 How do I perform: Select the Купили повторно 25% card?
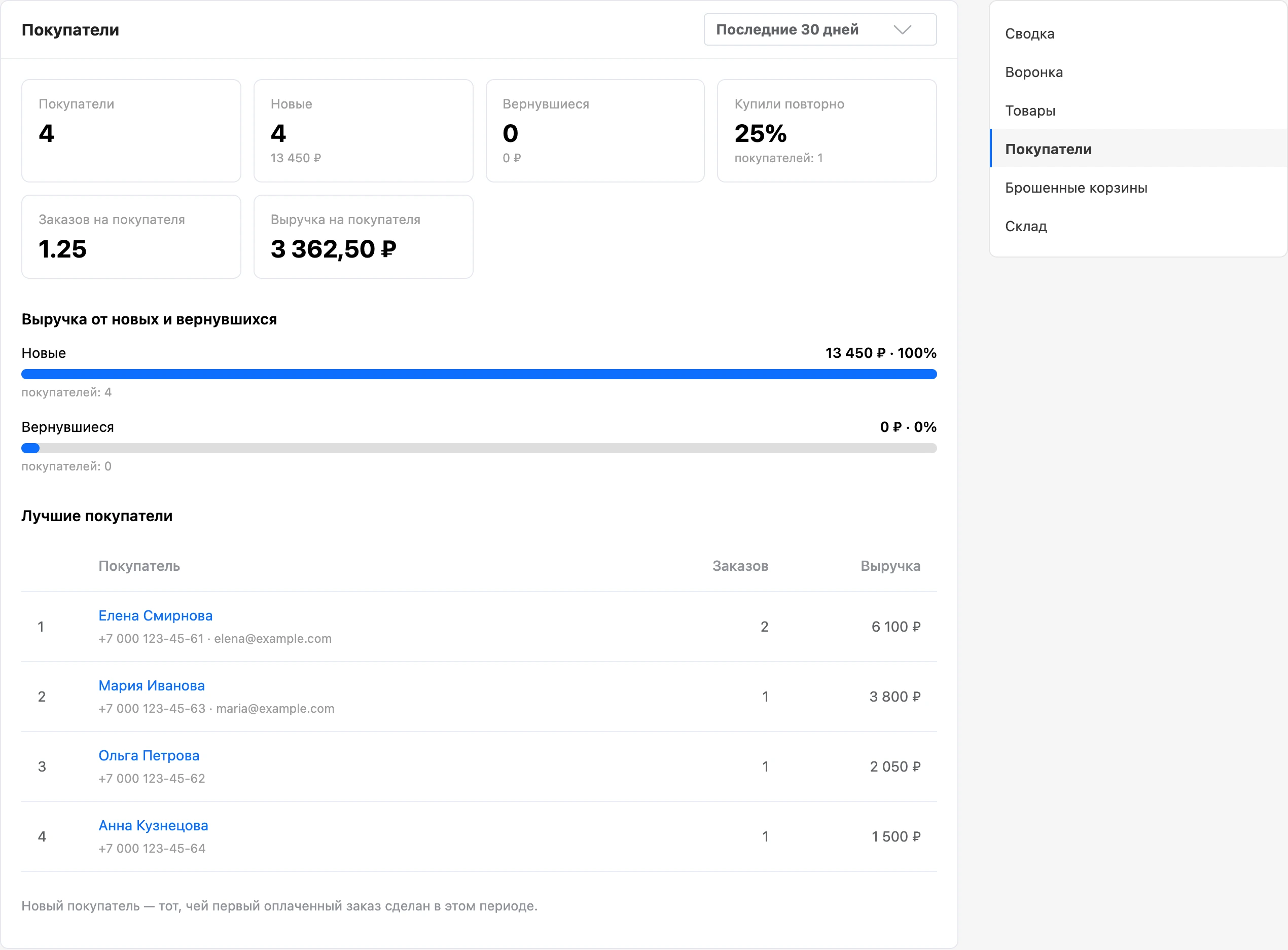click(827, 131)
